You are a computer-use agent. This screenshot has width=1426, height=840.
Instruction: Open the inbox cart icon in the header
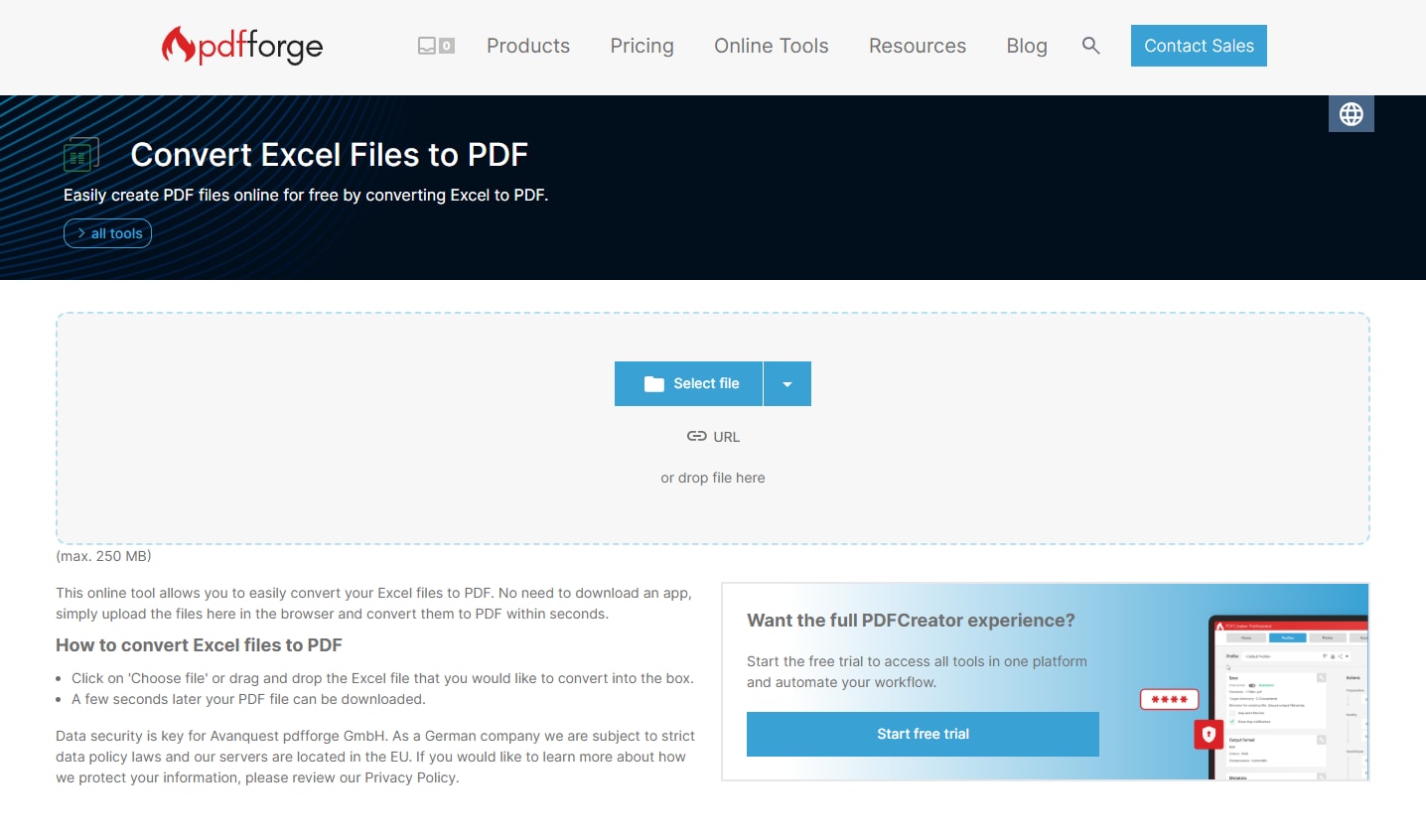pyautogui.click(x=436, y=46)
